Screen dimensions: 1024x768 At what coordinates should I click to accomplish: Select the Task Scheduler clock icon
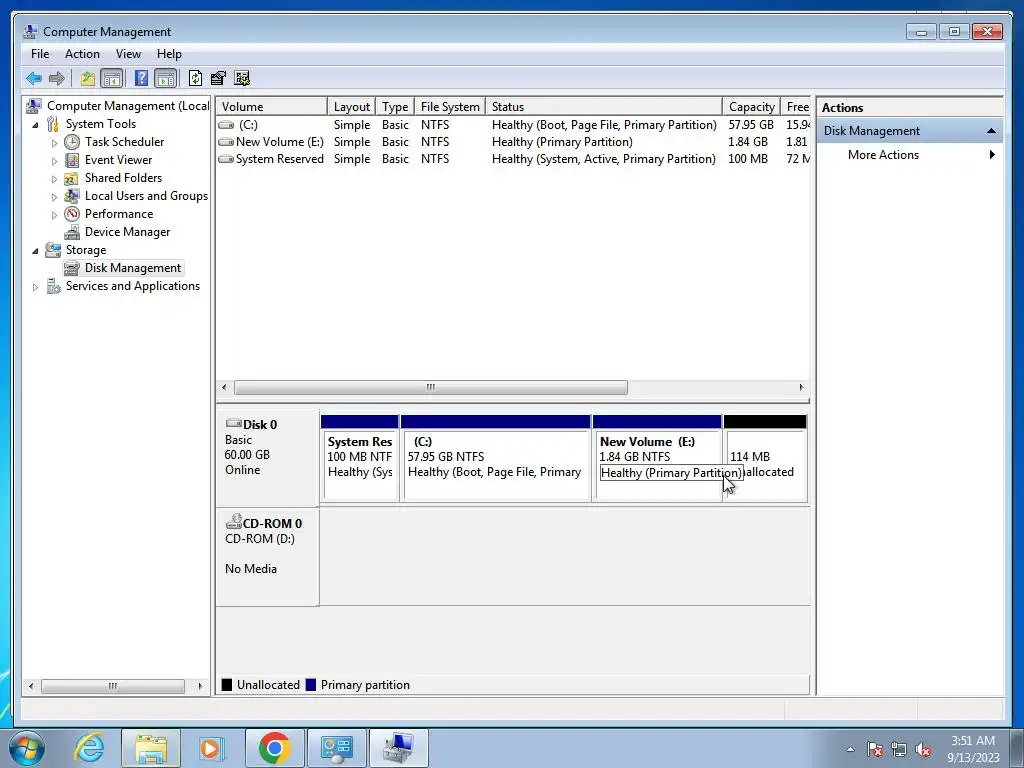pyautogui.click(x=72, y=142)
